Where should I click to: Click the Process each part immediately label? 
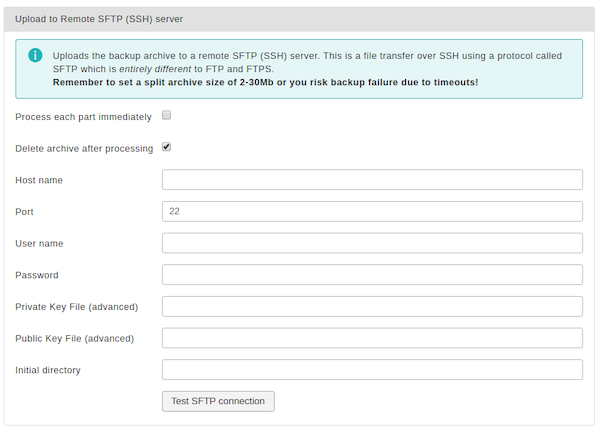tap(83, 117)
